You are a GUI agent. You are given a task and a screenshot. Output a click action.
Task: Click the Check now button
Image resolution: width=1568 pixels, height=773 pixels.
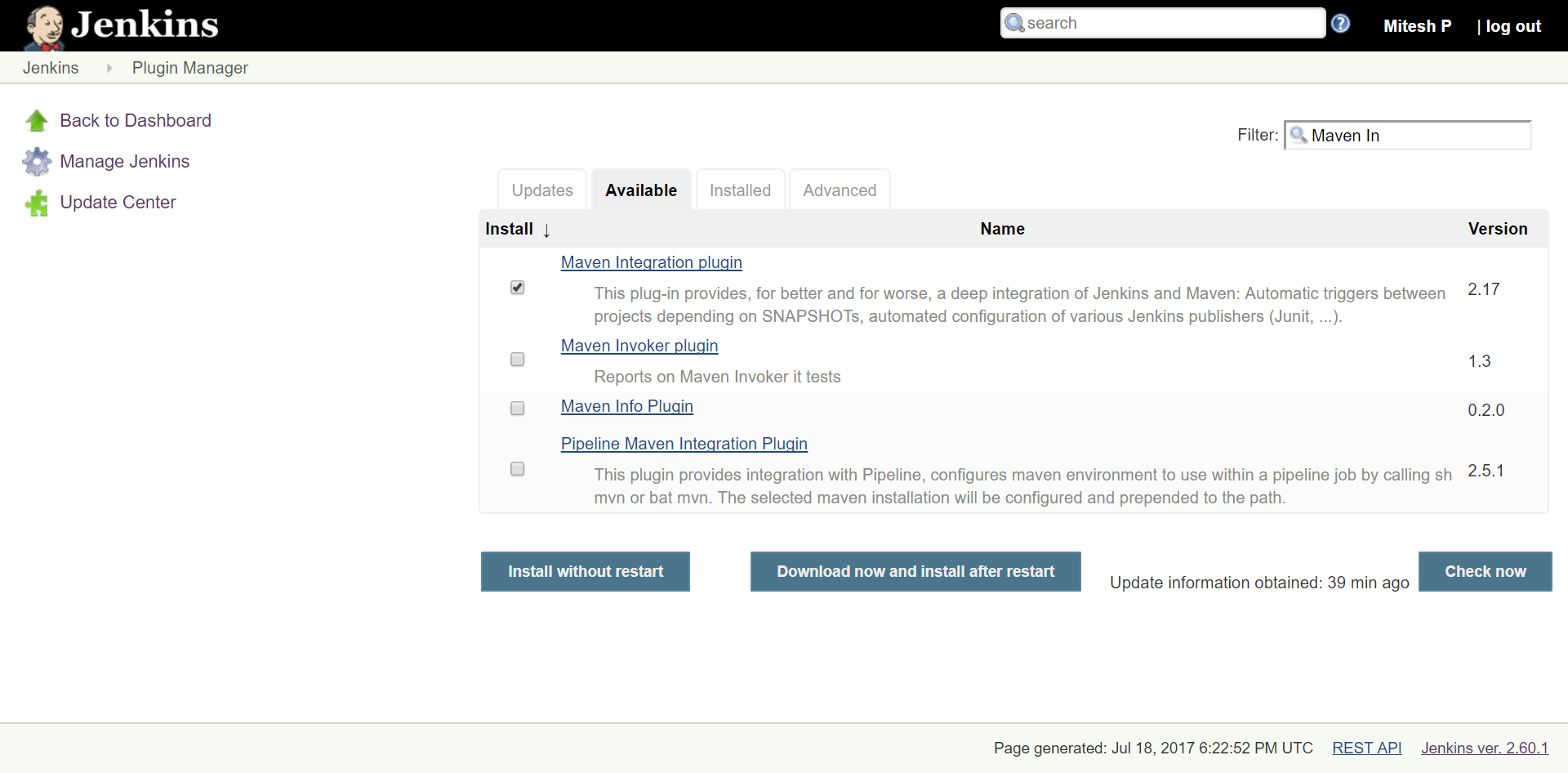(x=1486, y=571)
